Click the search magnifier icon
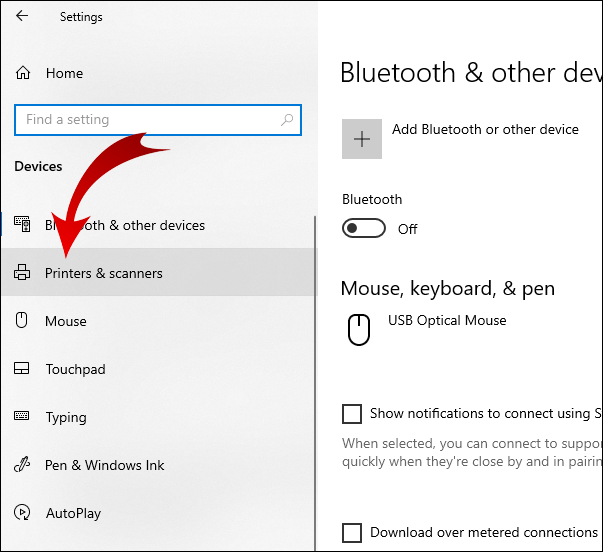The height and width of the screenshot is (552, 603). [287, 120]
